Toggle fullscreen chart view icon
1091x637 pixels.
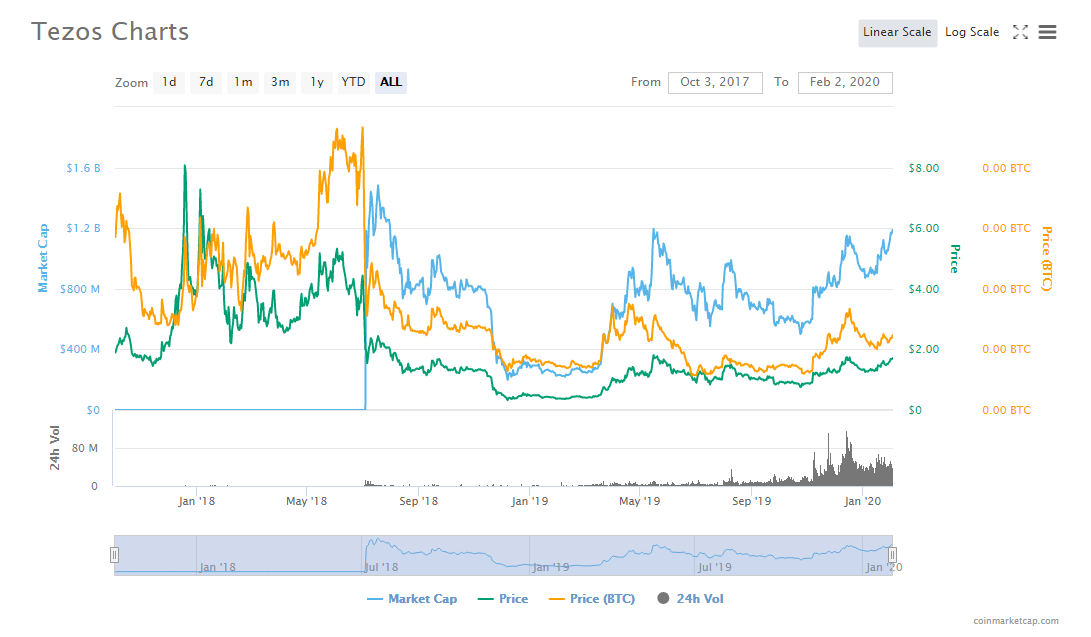[1020, 32]
